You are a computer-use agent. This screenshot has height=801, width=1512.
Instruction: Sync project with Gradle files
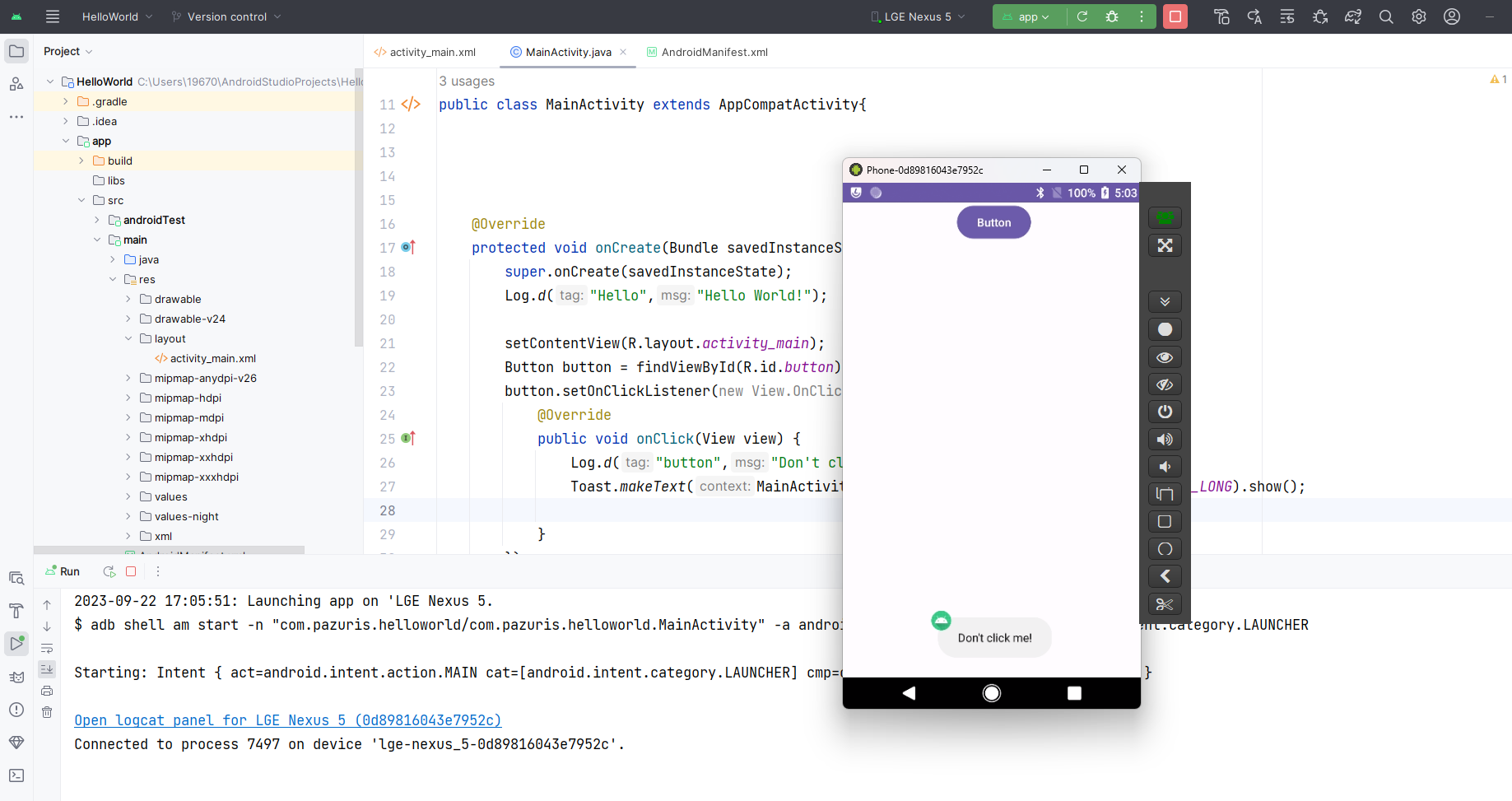pos(1353,16)
